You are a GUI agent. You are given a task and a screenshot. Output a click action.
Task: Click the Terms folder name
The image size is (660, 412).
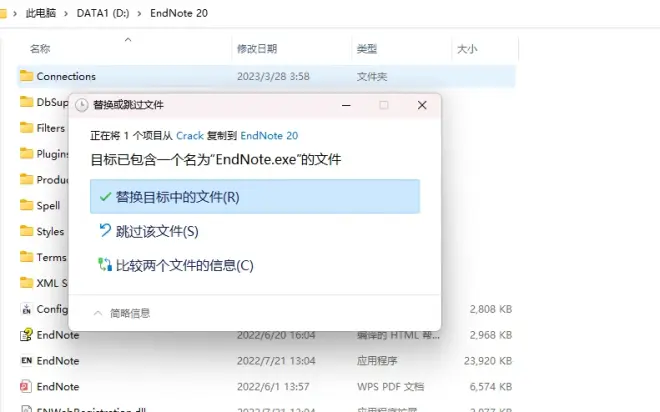[x=51, y=257]
